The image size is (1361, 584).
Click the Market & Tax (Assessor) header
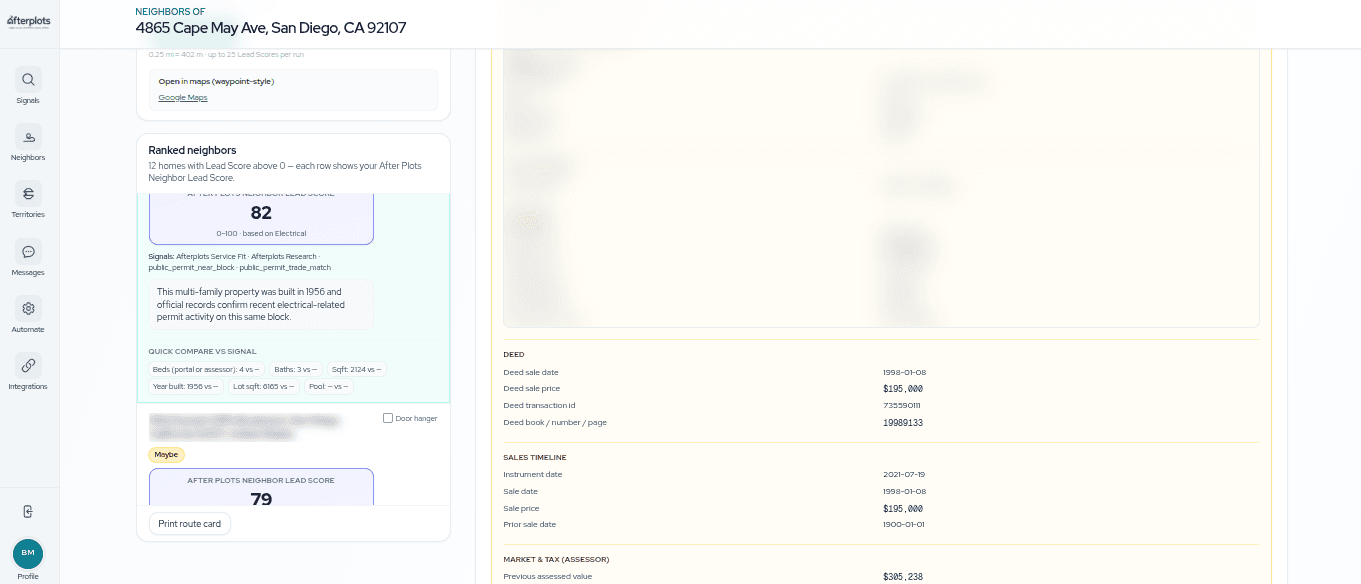556,559
